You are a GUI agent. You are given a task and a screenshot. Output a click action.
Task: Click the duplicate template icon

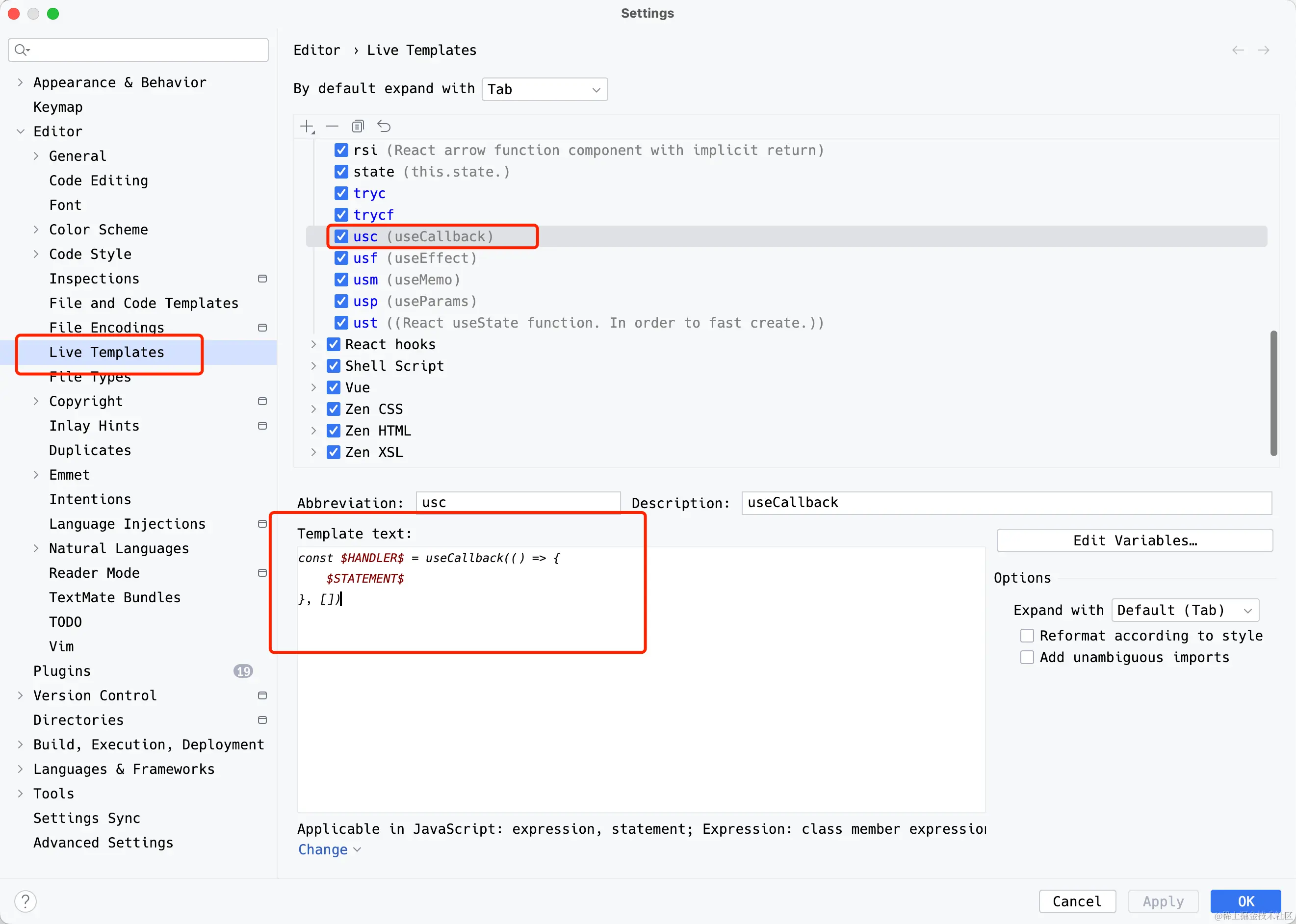358,127
